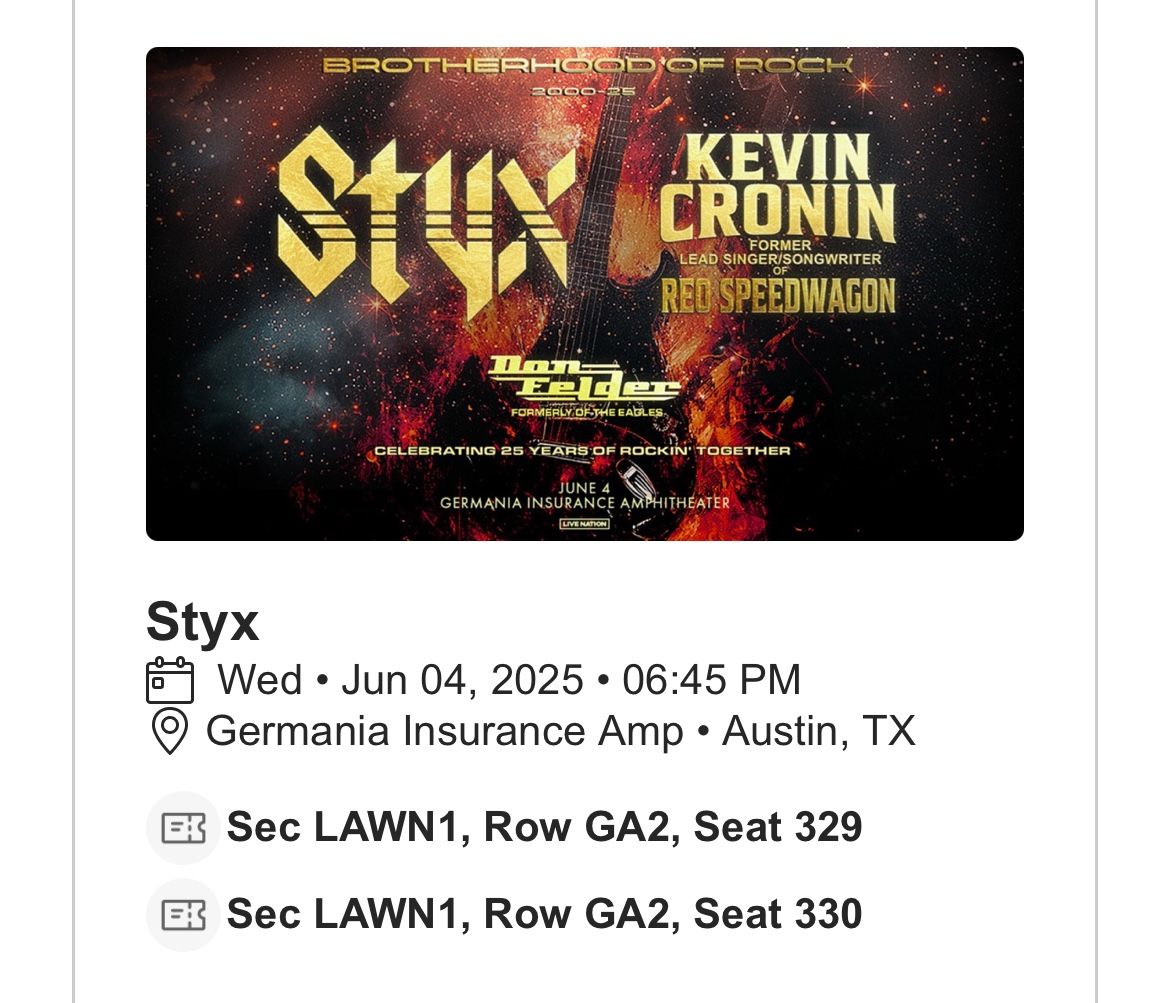
Task: Click the location pin icon
Action: click(169, 732)
